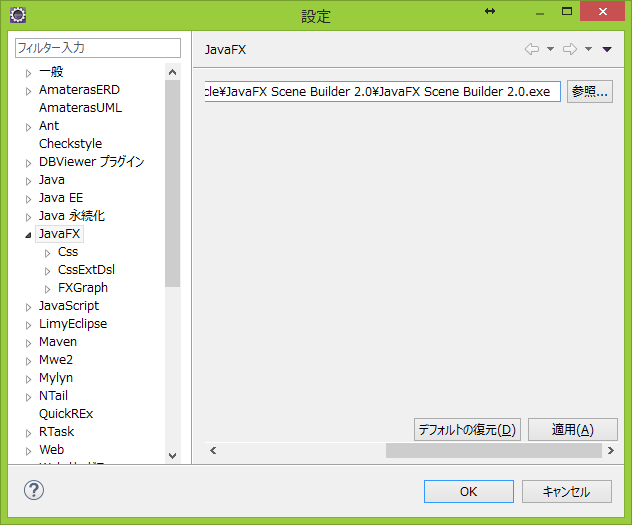The image size is (632, 525).
Task: Open the forward history dropdown arrow
Action: pyautogui.click(x=588, y=49)
